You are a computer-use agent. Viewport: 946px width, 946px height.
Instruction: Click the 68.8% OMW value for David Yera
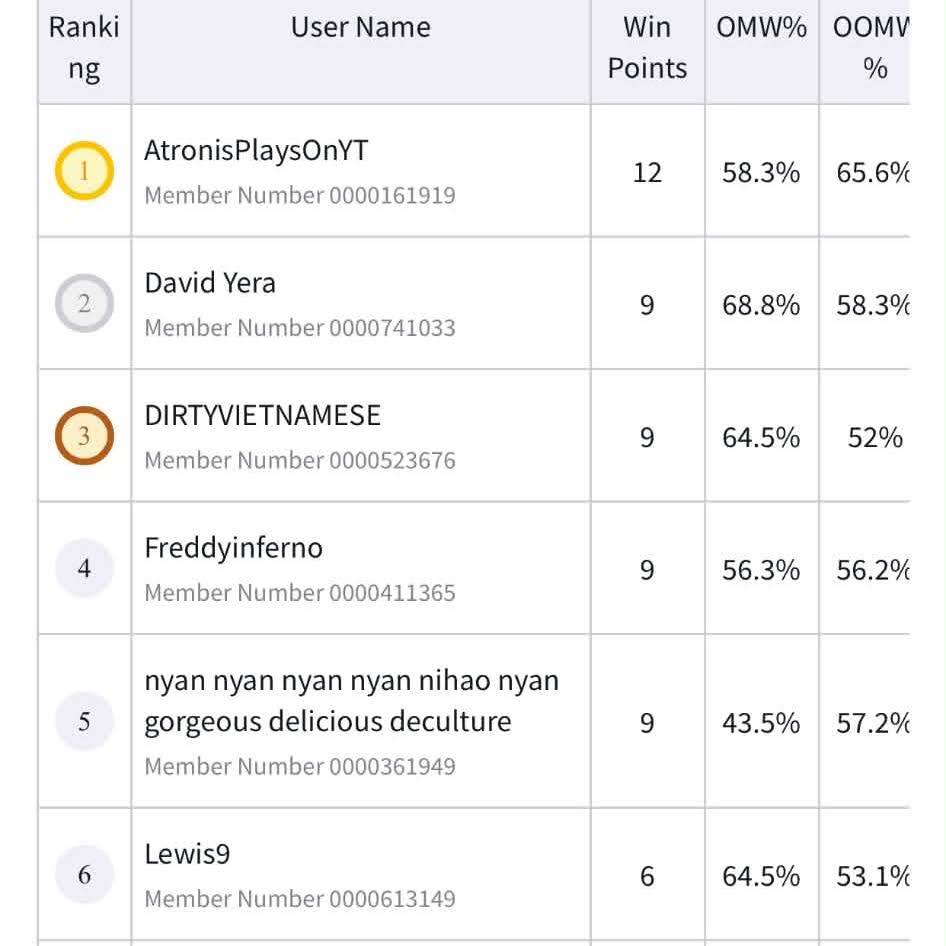(x=761, y=305)
